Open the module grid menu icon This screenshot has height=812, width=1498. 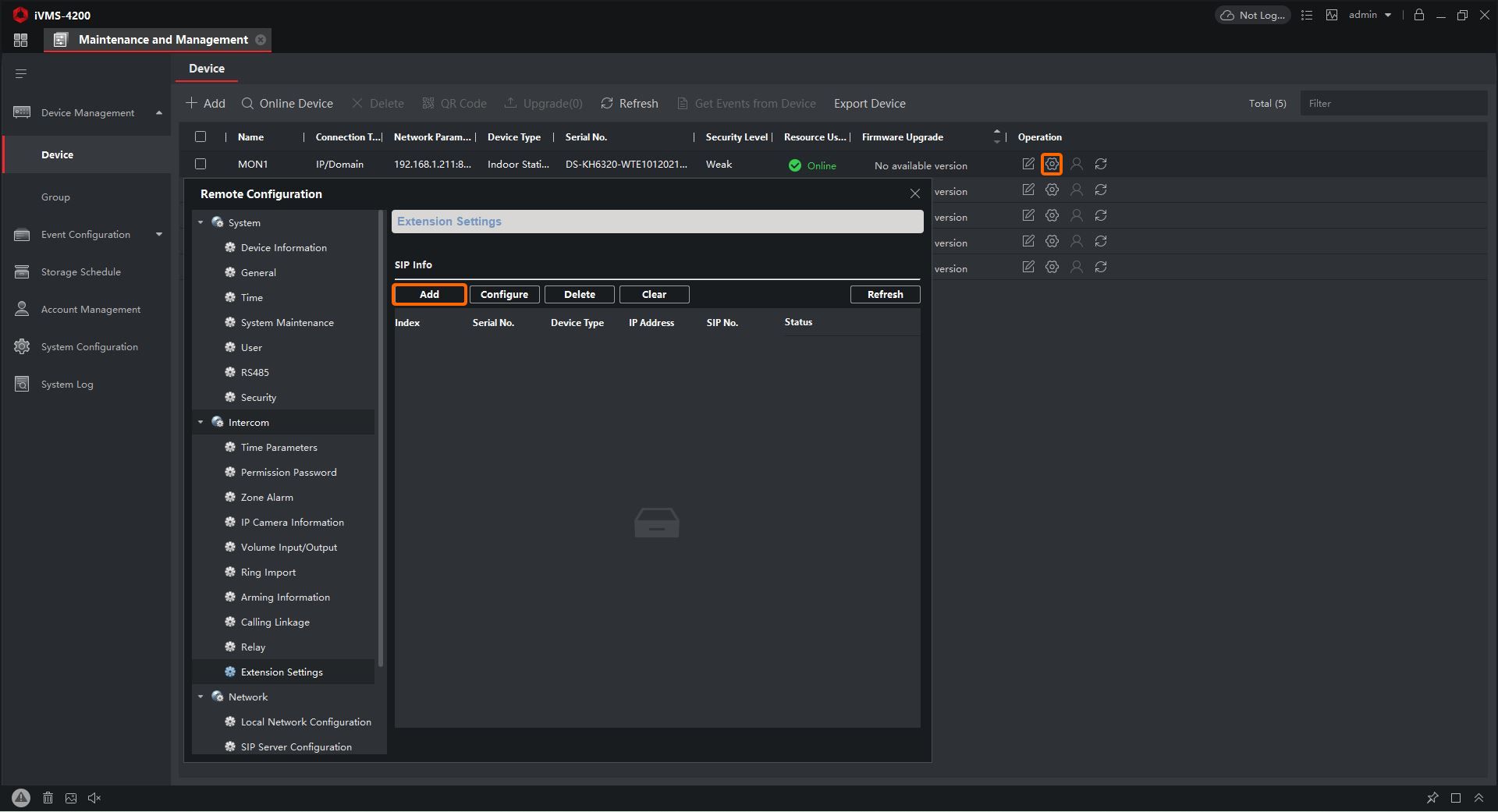point(21,40)
